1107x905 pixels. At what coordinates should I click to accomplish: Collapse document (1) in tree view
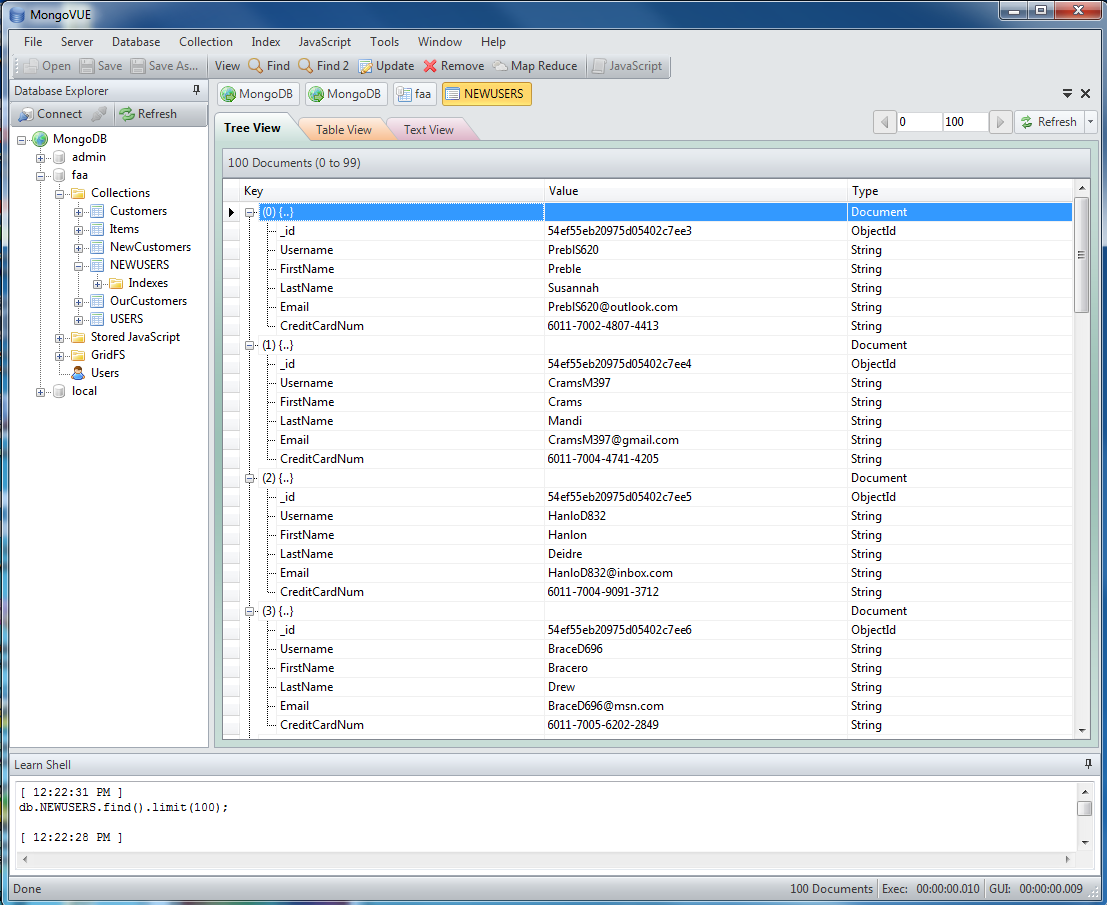click(x=249, y=345)
